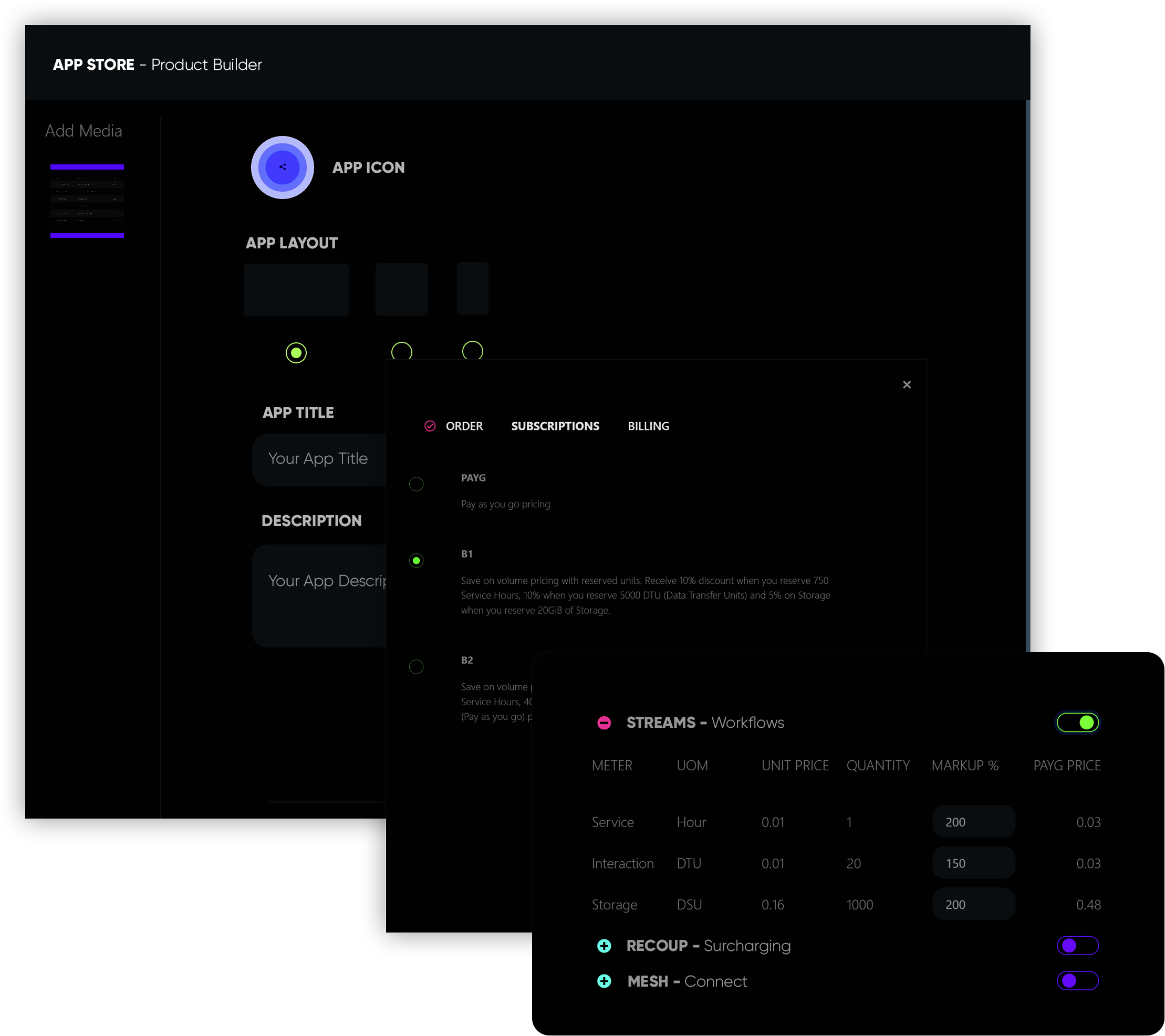The height and width of the screenshot is (1036, 1165).
Task: Collapse STREAMS Workflows with minus icon
Action: [x=604, y=723]
